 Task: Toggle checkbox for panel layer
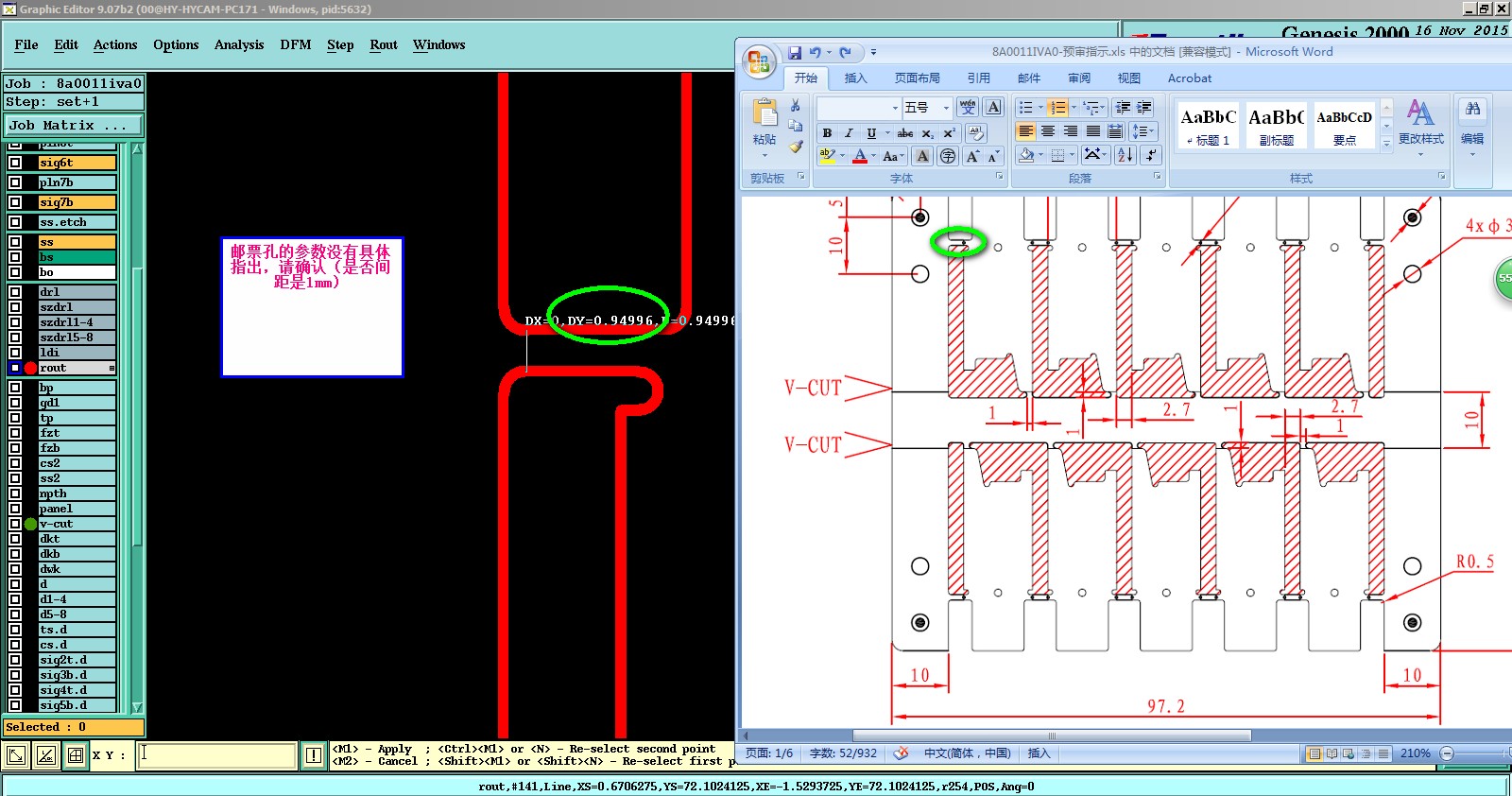pos(15,509)
